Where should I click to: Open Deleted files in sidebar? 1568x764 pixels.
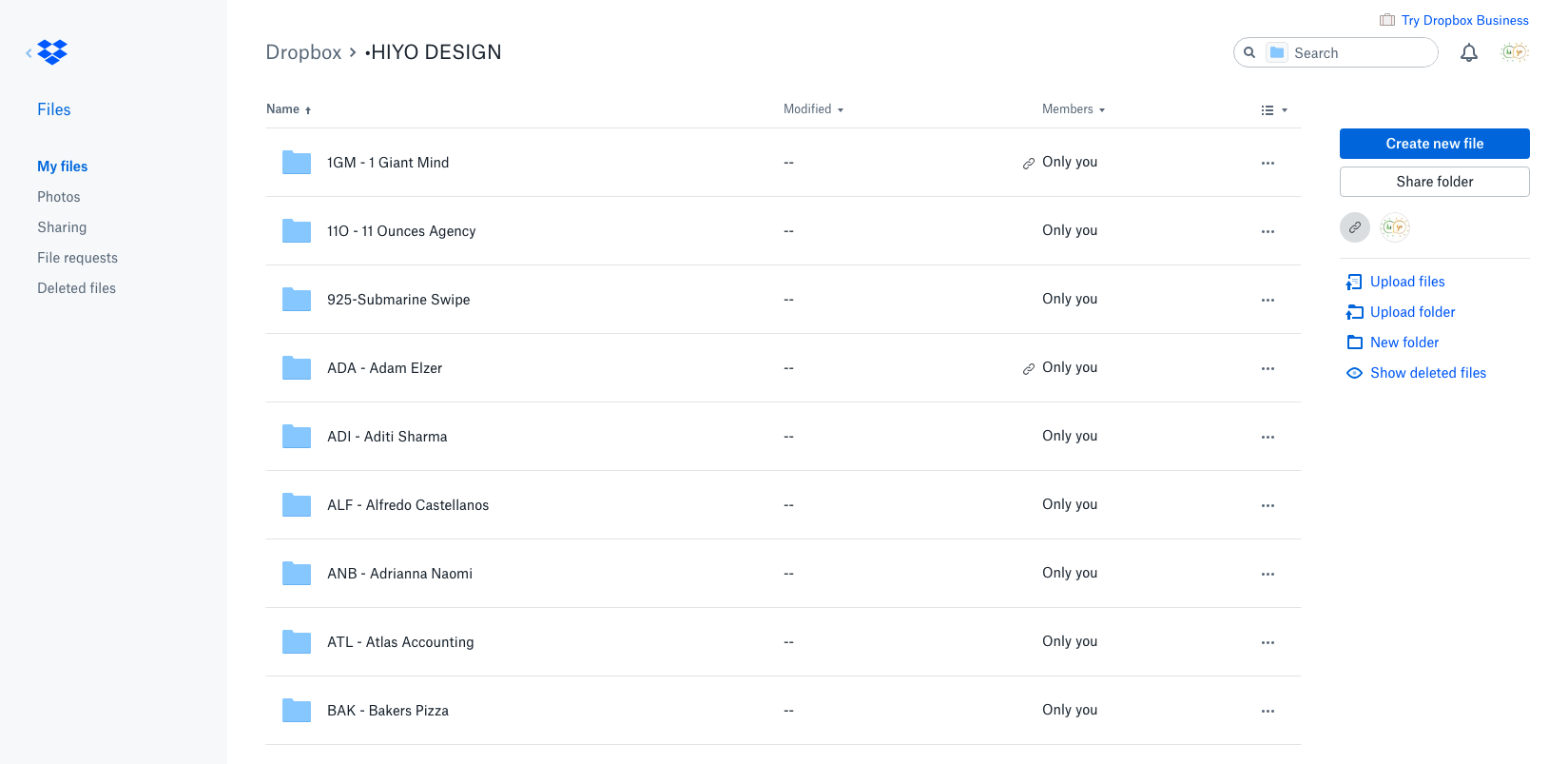click(x=77, y=288)
